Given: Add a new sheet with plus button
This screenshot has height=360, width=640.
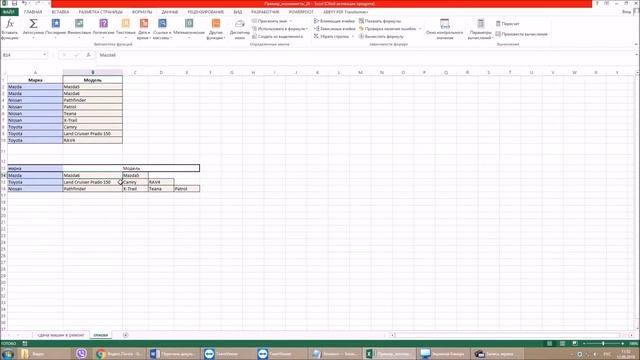Looking at the screenshot, I should [x=126, y=335].
